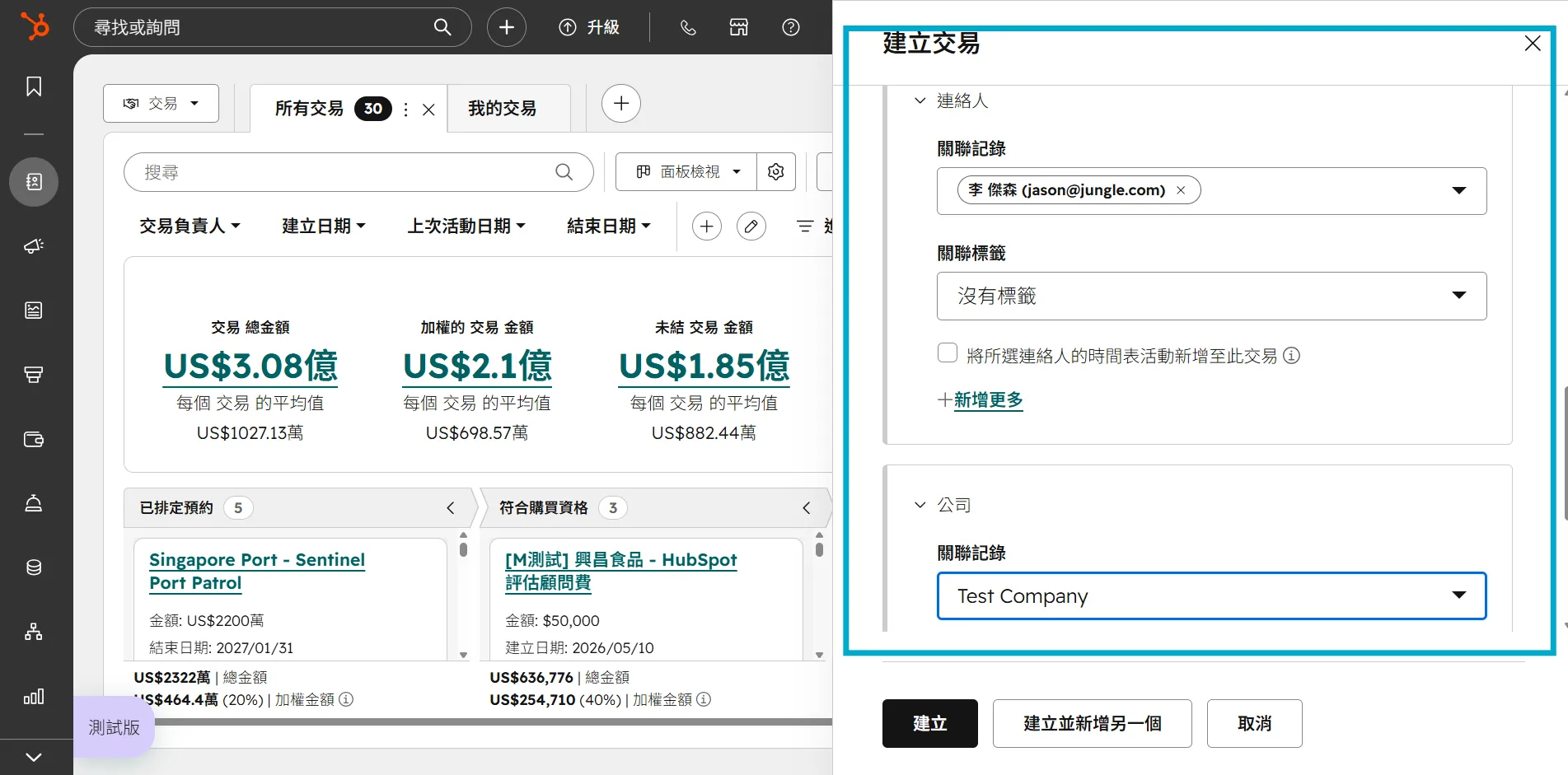Open the reporting bar chart sidebar icon
1568x775 pixels.
(x=34, y=697)
